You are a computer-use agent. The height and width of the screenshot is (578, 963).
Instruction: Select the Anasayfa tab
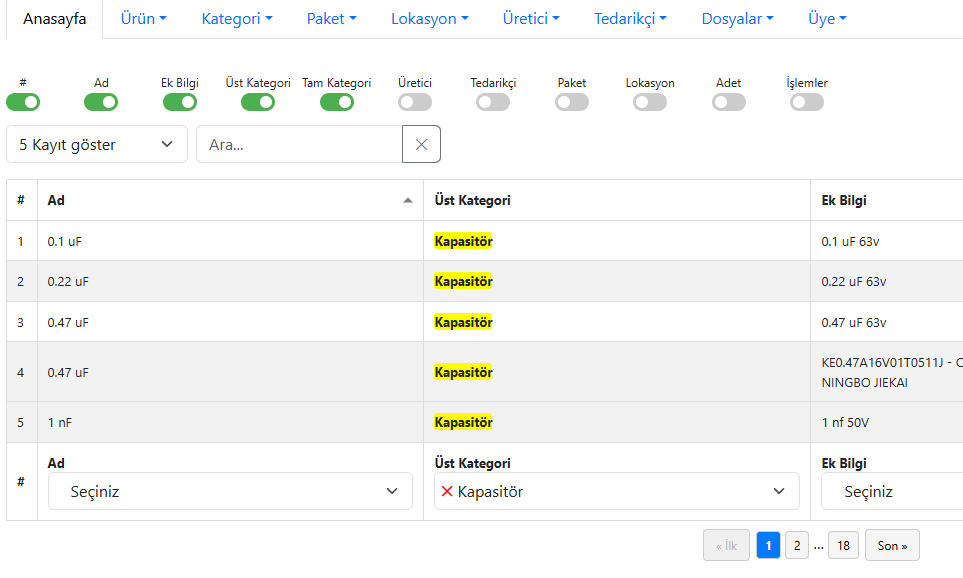[x=54, y=19]
